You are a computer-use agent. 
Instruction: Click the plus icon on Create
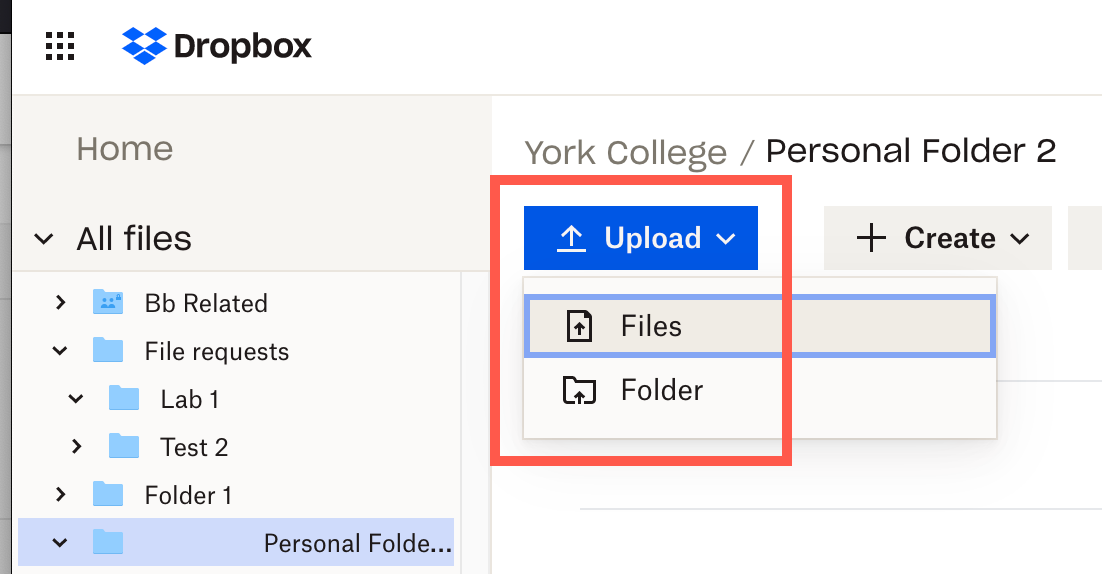[x=871, y=237]
